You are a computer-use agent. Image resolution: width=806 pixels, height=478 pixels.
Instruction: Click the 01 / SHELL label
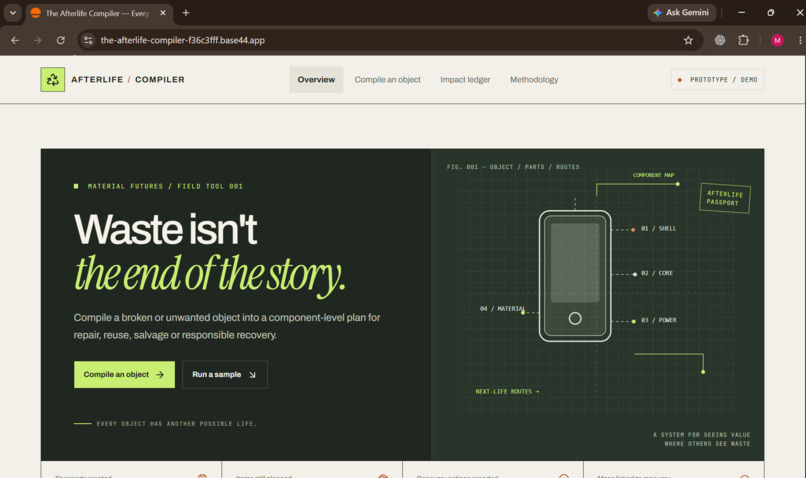click(658, 229)
